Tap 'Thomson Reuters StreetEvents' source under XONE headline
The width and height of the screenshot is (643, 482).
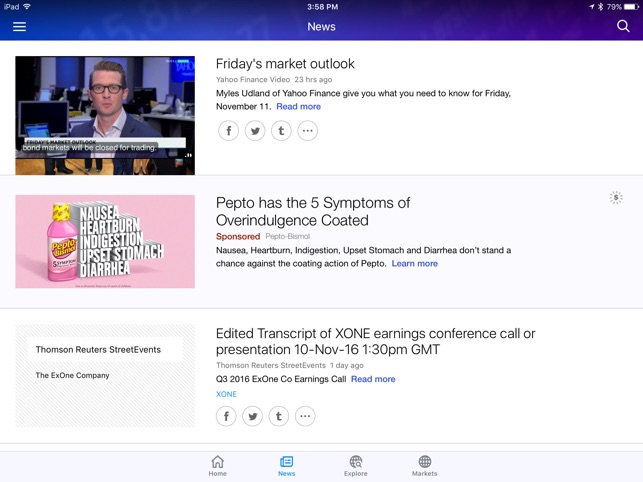(271, 365)
